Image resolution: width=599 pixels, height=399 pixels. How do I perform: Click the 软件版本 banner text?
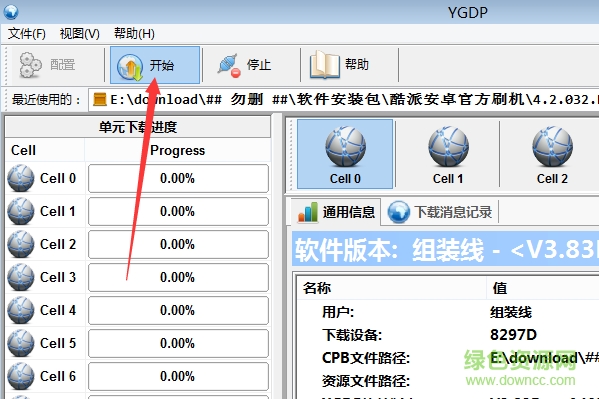pos(446,250)
